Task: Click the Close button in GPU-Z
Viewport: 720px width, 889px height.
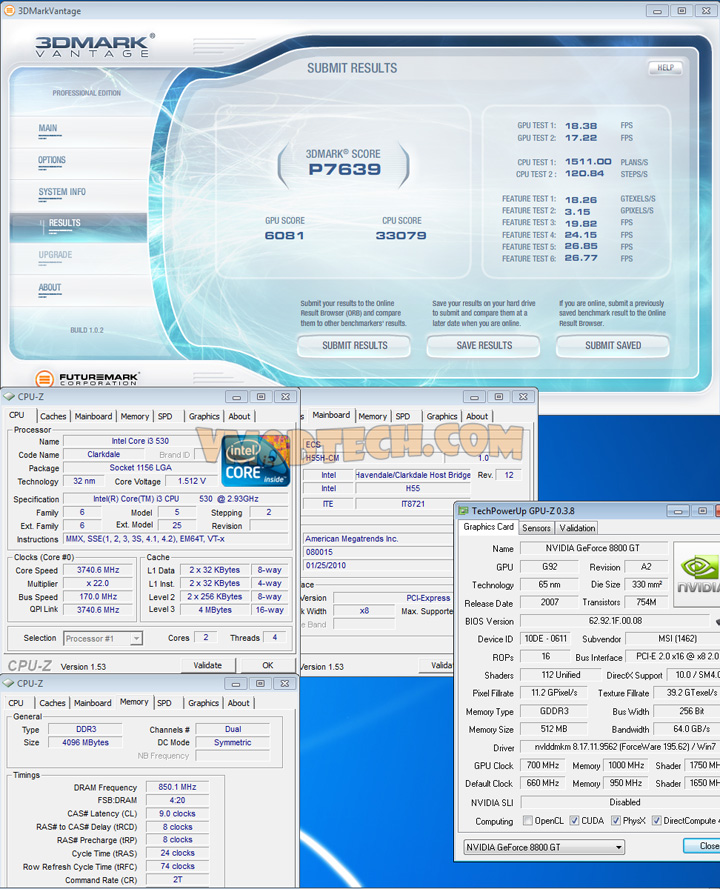Action: point(703,846)
